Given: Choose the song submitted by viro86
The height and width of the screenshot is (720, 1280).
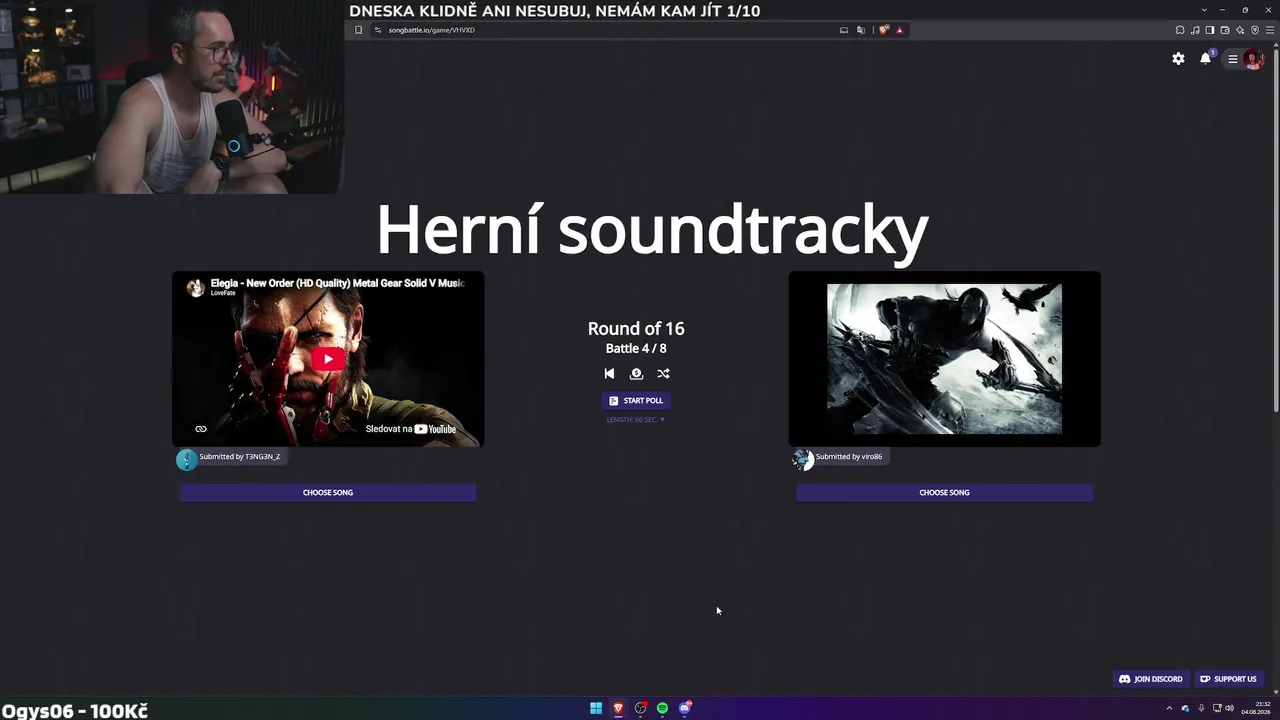Looking at the screenshot, I should (944, 492).
